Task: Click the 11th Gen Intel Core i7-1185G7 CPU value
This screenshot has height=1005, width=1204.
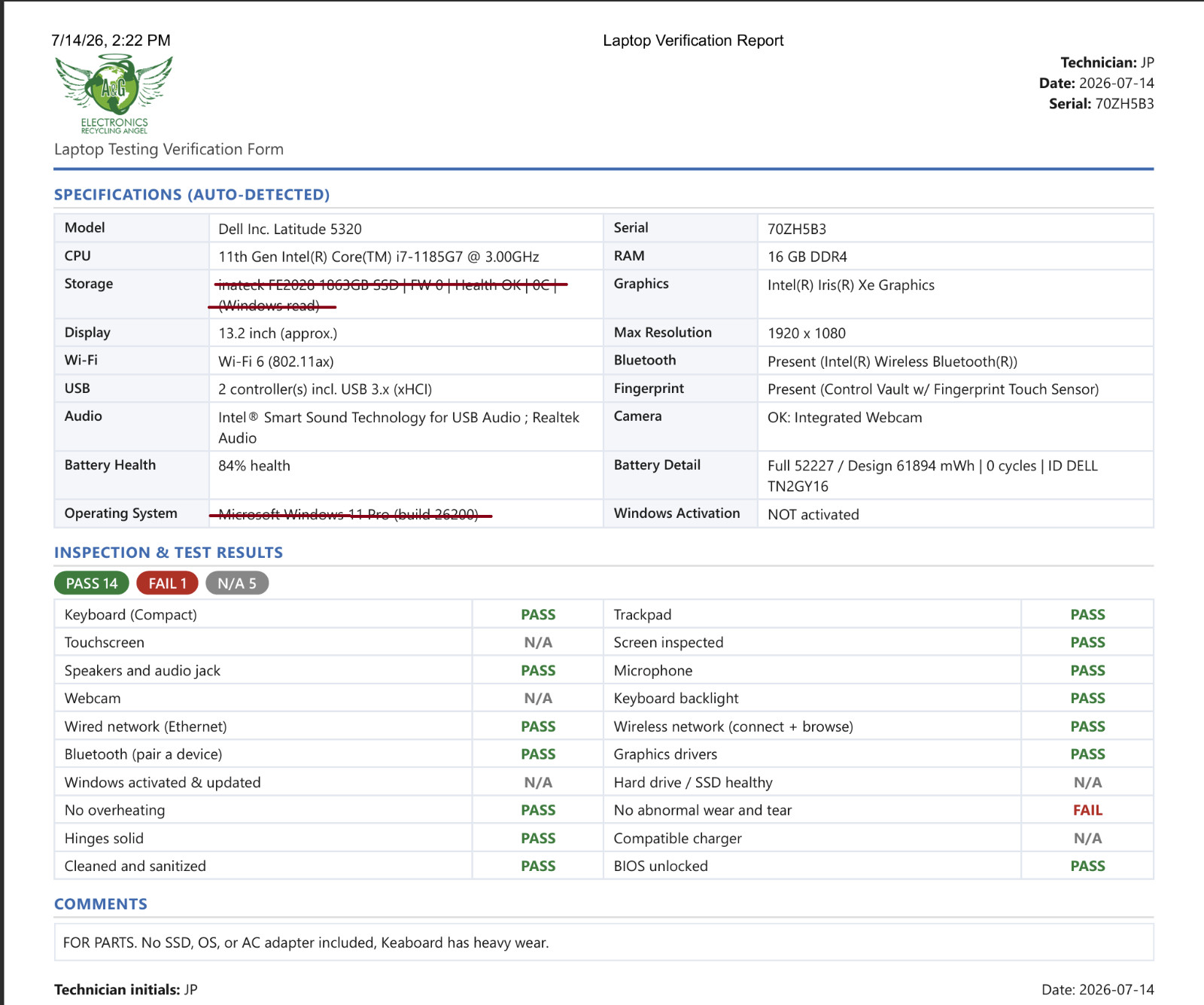Action: point(379,257)
